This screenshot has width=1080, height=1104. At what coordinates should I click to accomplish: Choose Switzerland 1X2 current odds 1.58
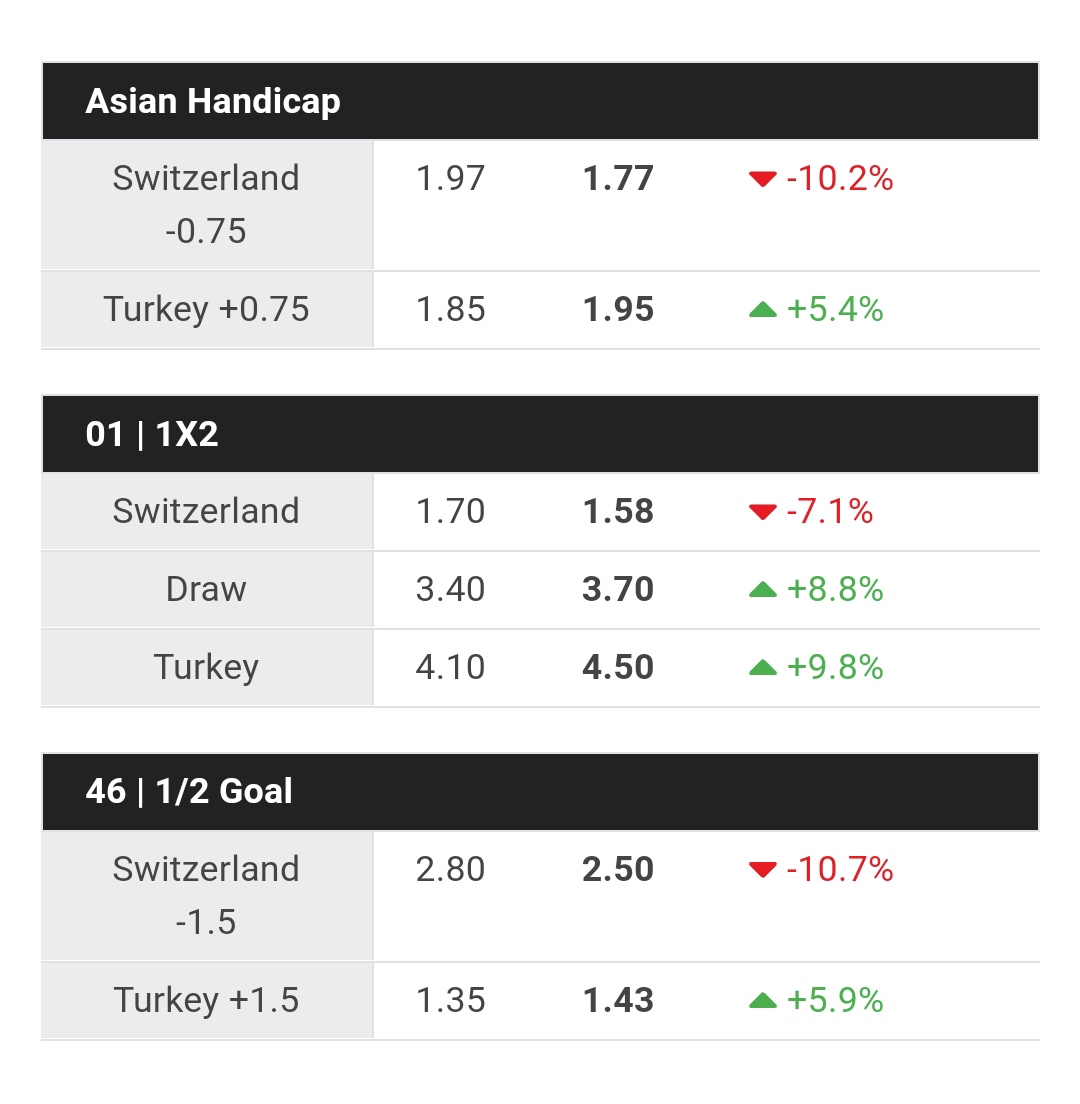618,512
